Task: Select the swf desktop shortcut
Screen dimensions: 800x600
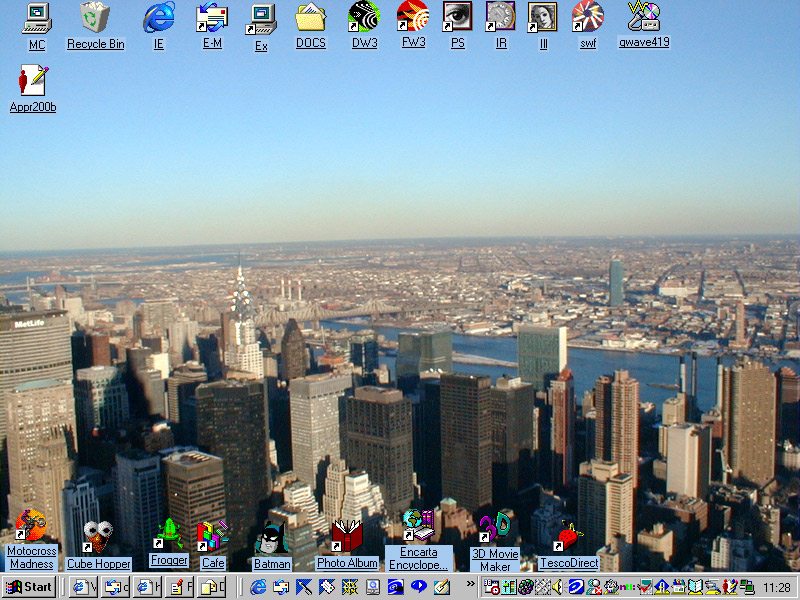Action: 587,18
